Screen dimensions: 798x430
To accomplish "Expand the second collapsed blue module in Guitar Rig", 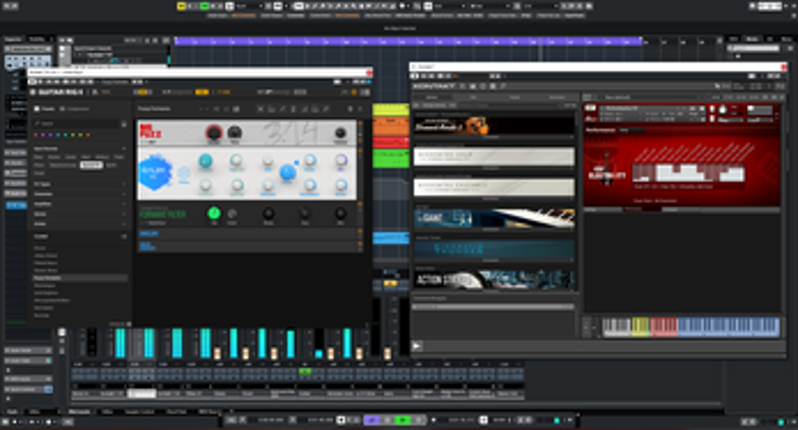I will click(247, 246).
